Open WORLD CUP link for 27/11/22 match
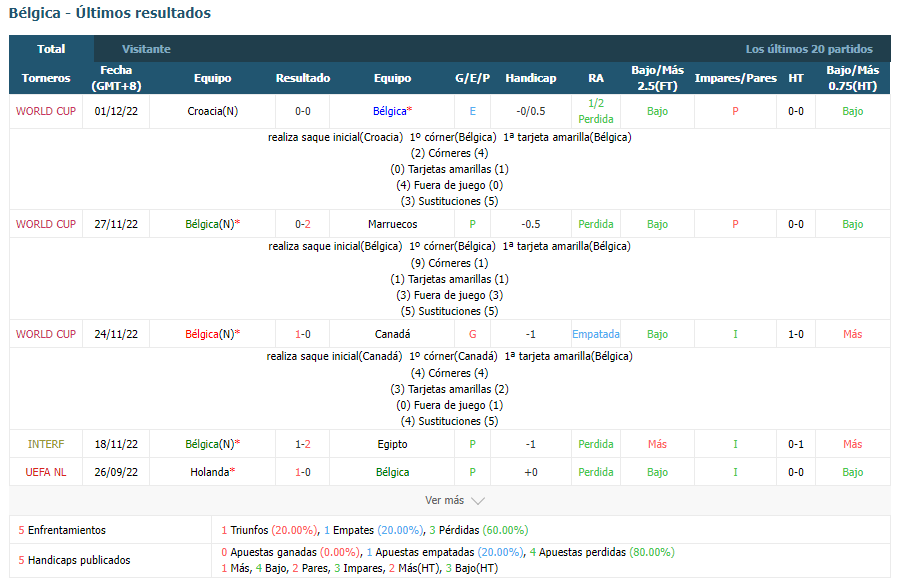The width and height of the screenshot is (900, 586). pyautogui.click(x=46, y=224)
